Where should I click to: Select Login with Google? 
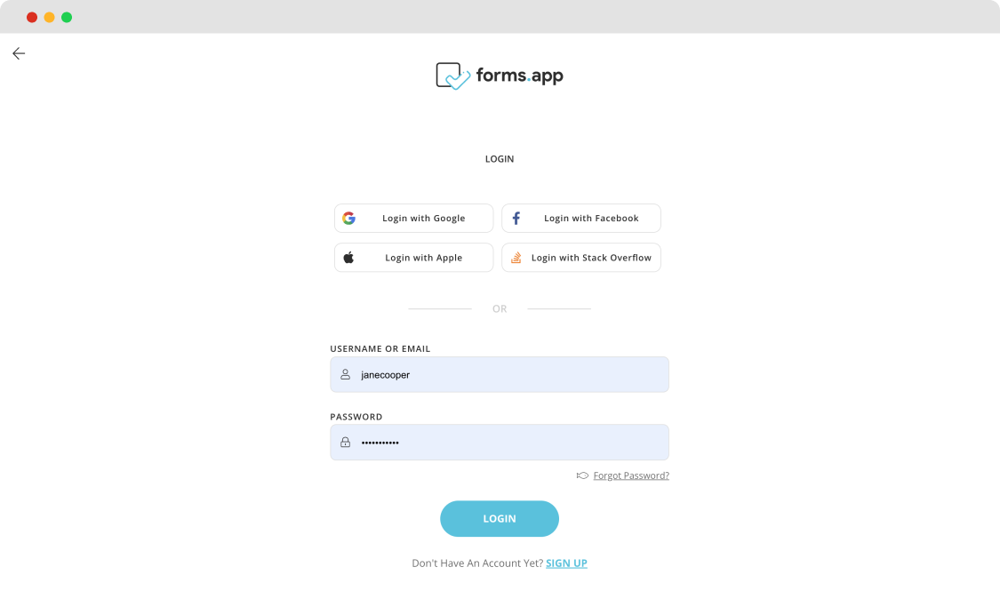click(x=413, y=217)
